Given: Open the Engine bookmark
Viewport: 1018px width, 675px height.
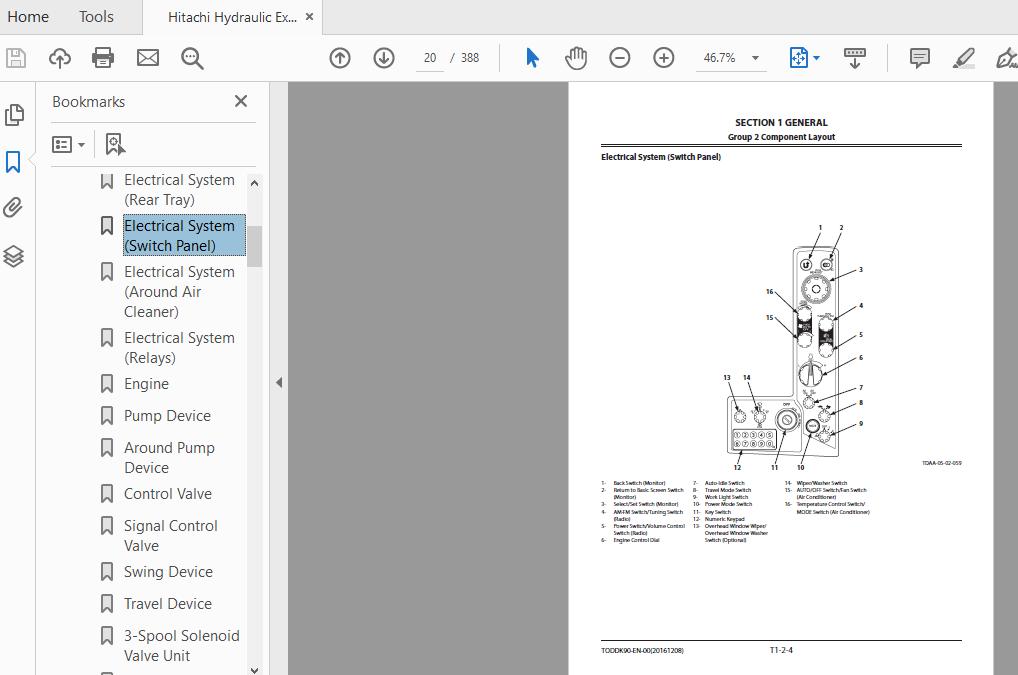Looking at the screenshot, I should 146,384.
